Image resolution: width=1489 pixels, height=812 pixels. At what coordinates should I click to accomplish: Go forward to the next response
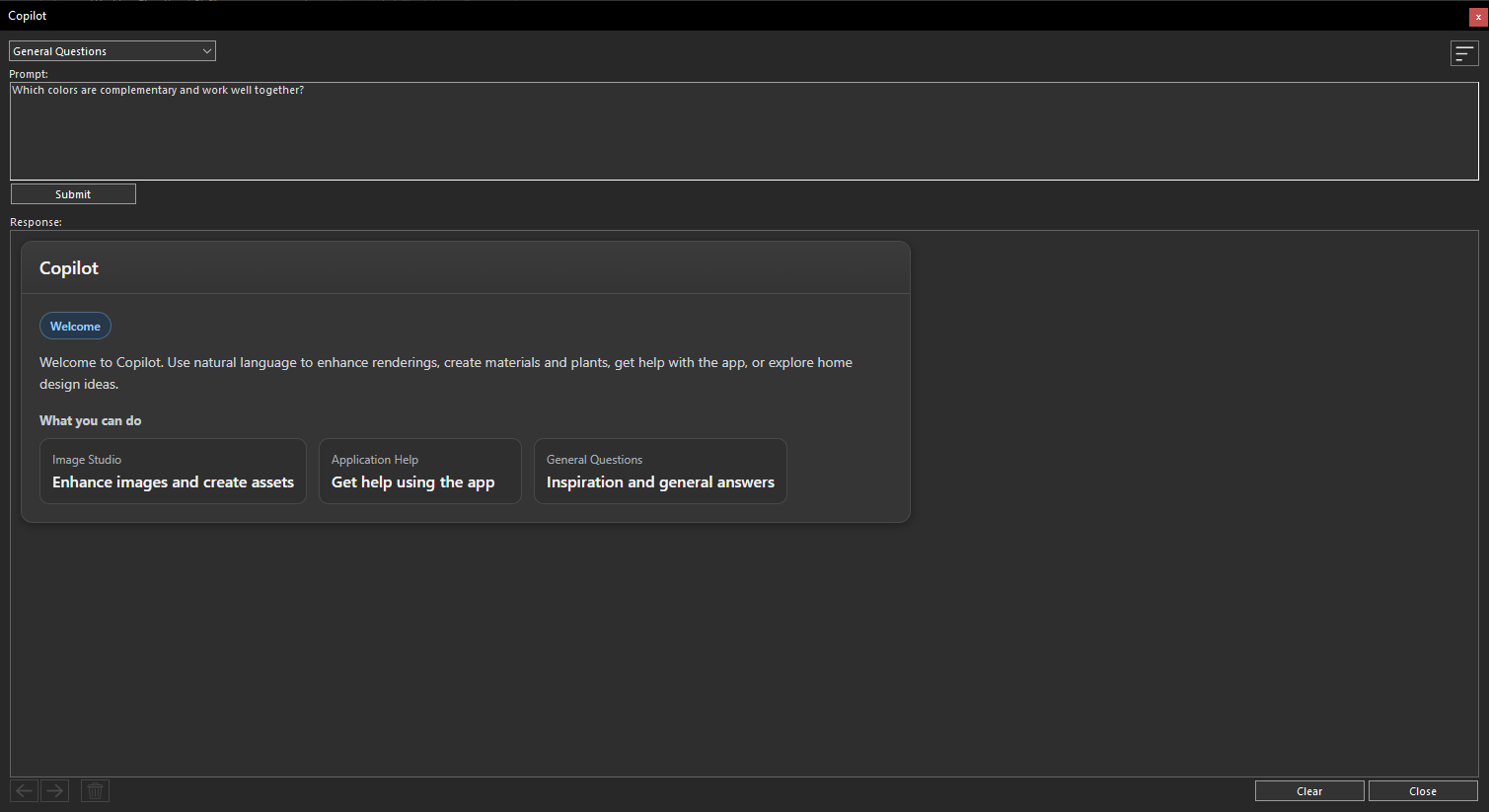(55, 790)
